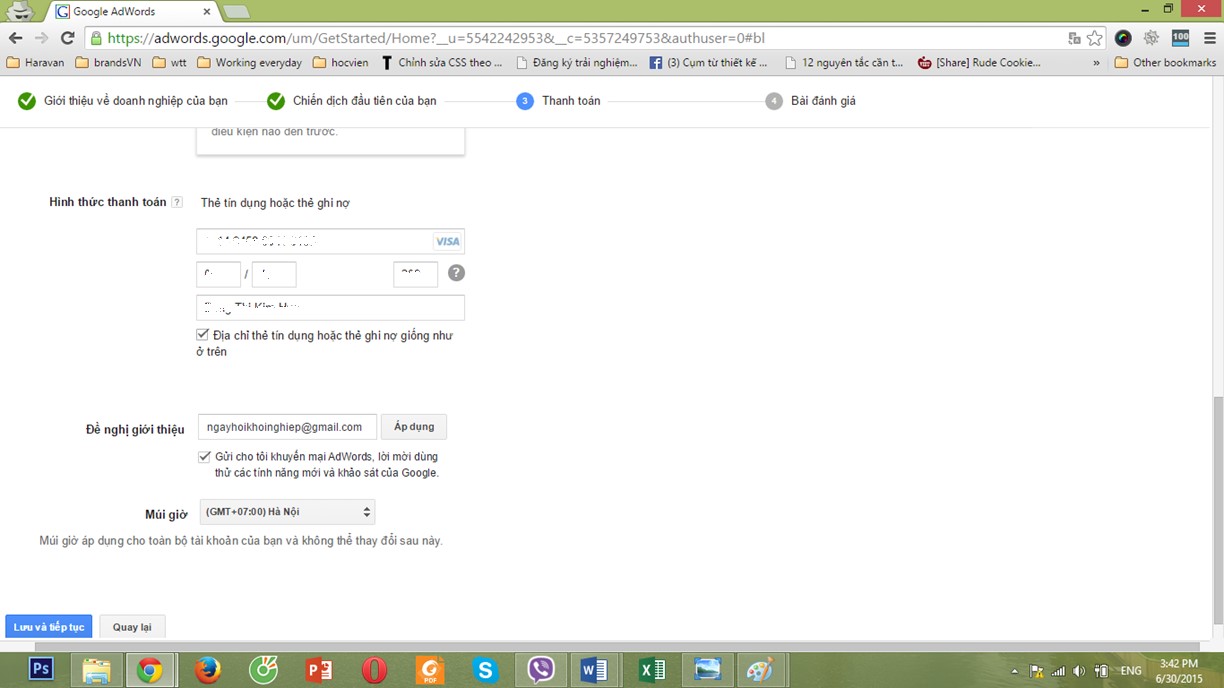The image size is (1224, 688).
Task: Reload the page with the refresh icon
Action: pyautogui.click(x=68, y=38)
